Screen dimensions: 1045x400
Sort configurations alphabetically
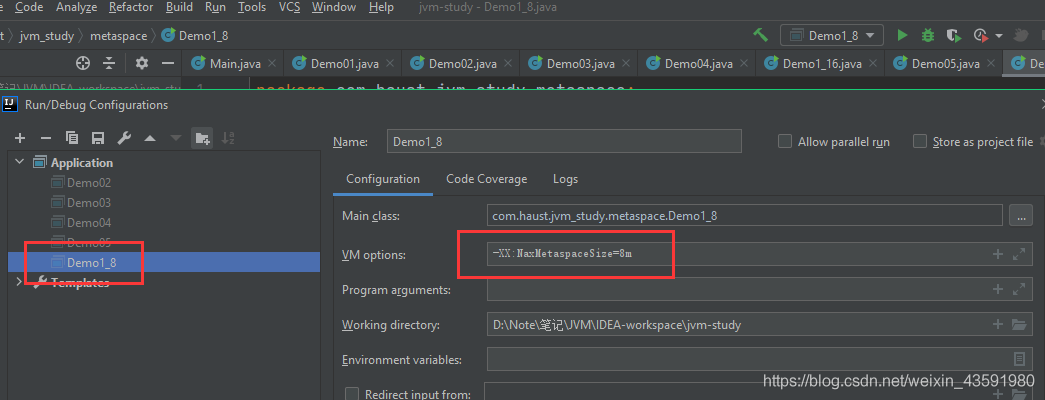pyautogui.click(x=228, y=138)
